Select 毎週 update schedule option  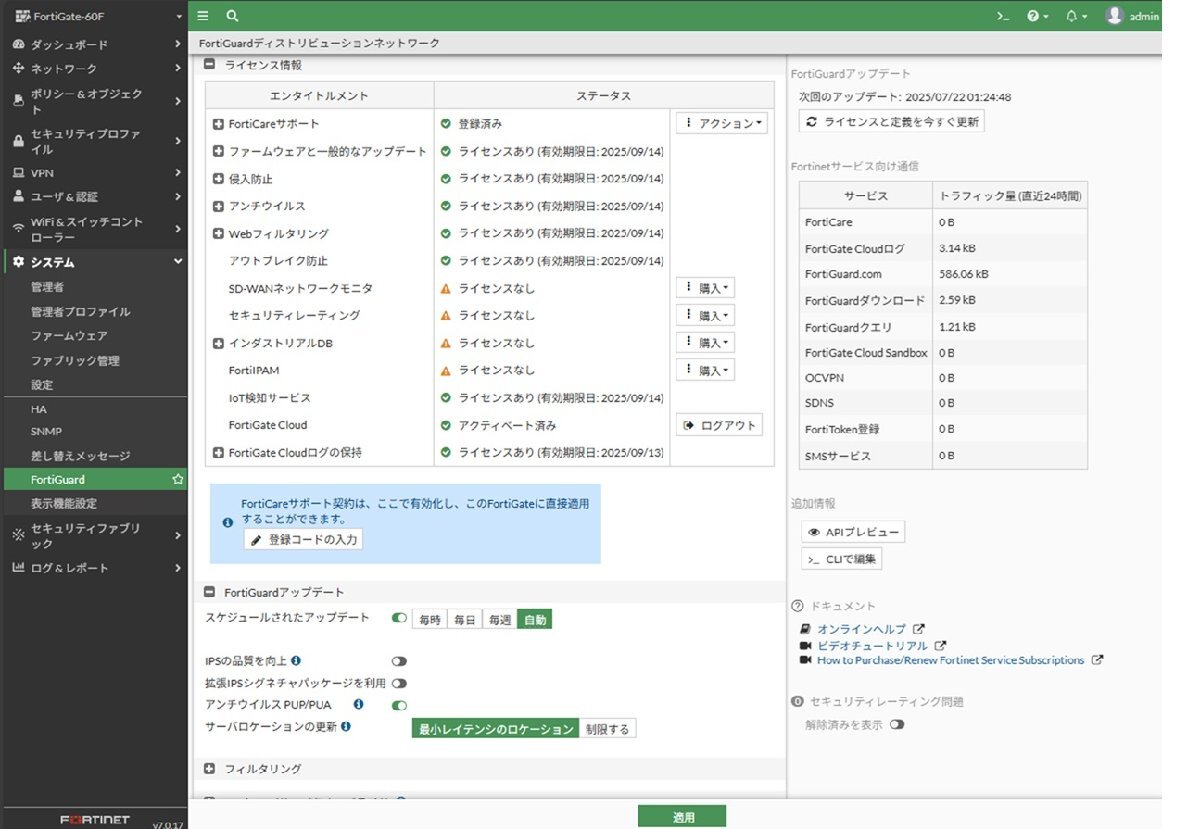click(x=499, y=620)
